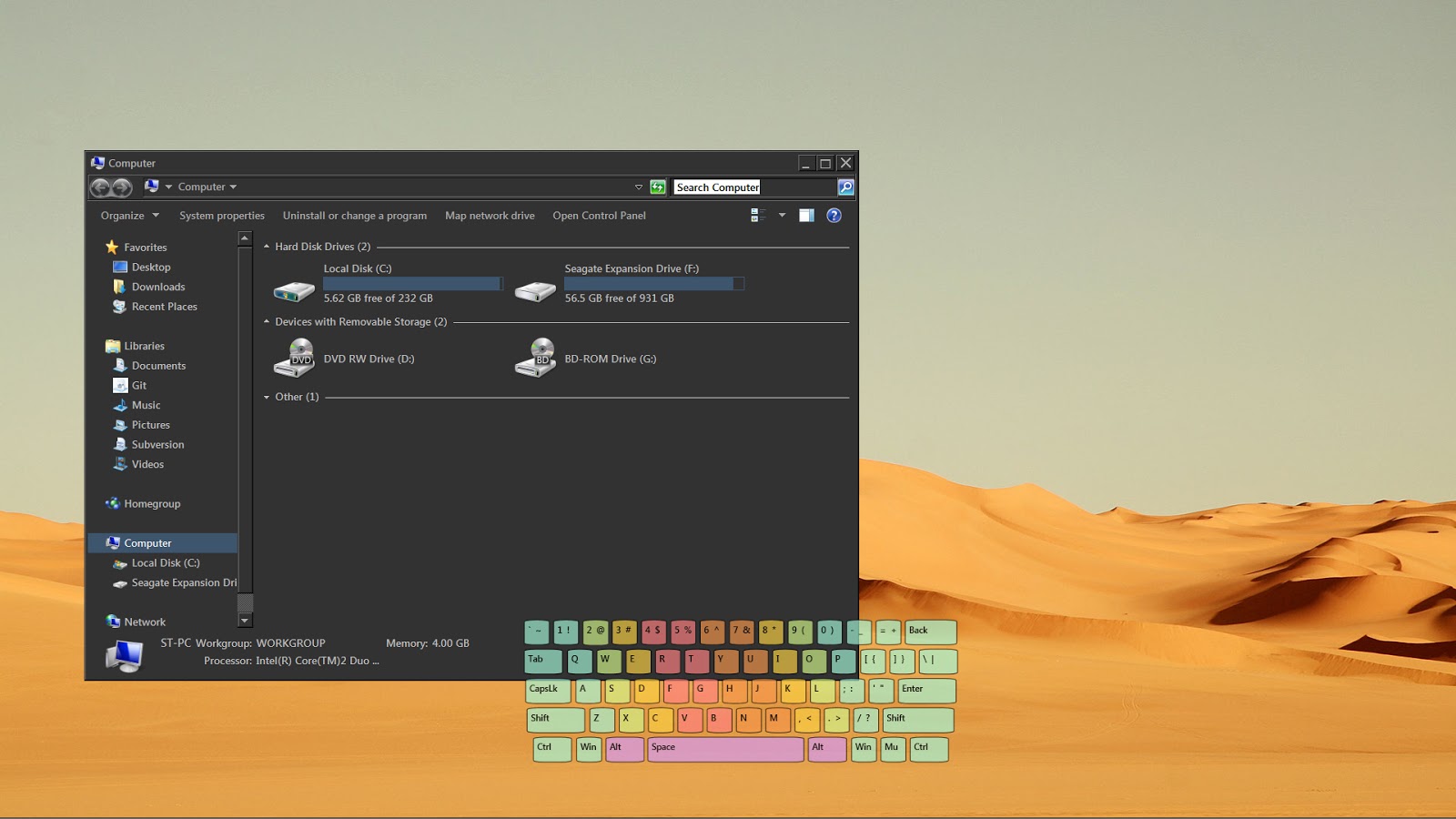Toggle the preview pane icon
The height and width of the screenshot is (819, 1456).
805,216
